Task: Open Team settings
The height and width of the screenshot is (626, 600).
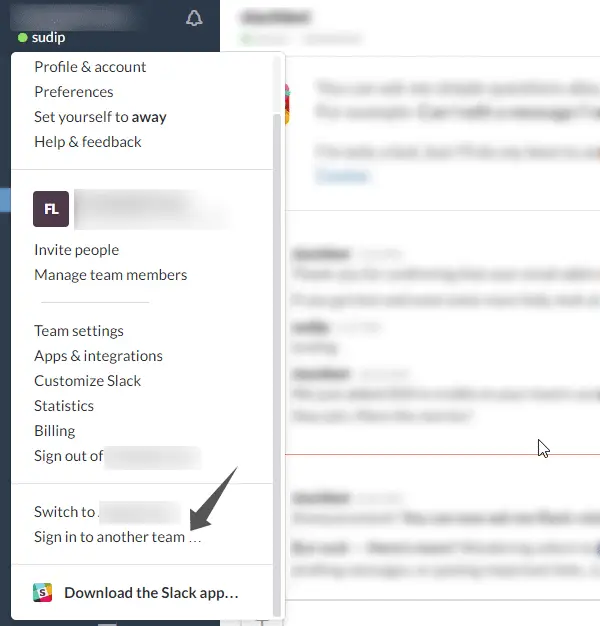Action: [79, 331]
